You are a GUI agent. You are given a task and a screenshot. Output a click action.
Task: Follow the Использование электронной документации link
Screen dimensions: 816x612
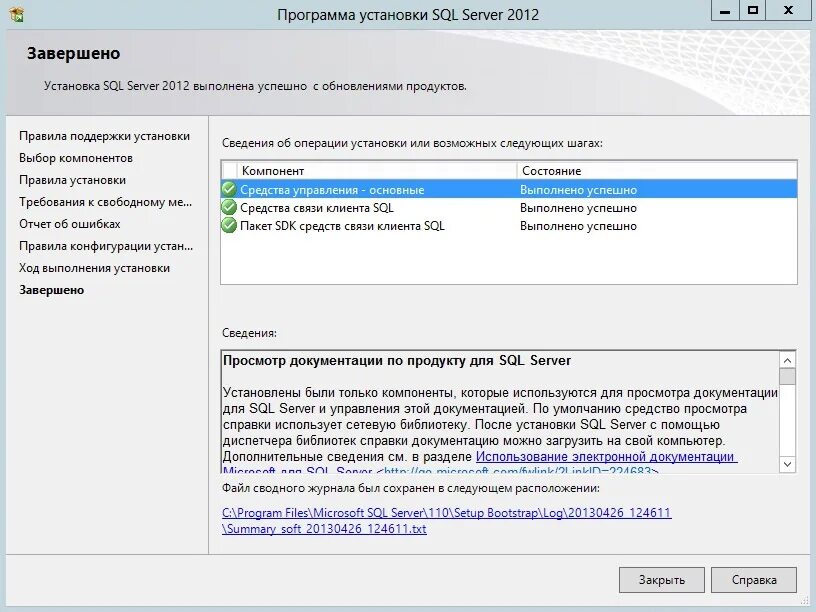point(606,456)
